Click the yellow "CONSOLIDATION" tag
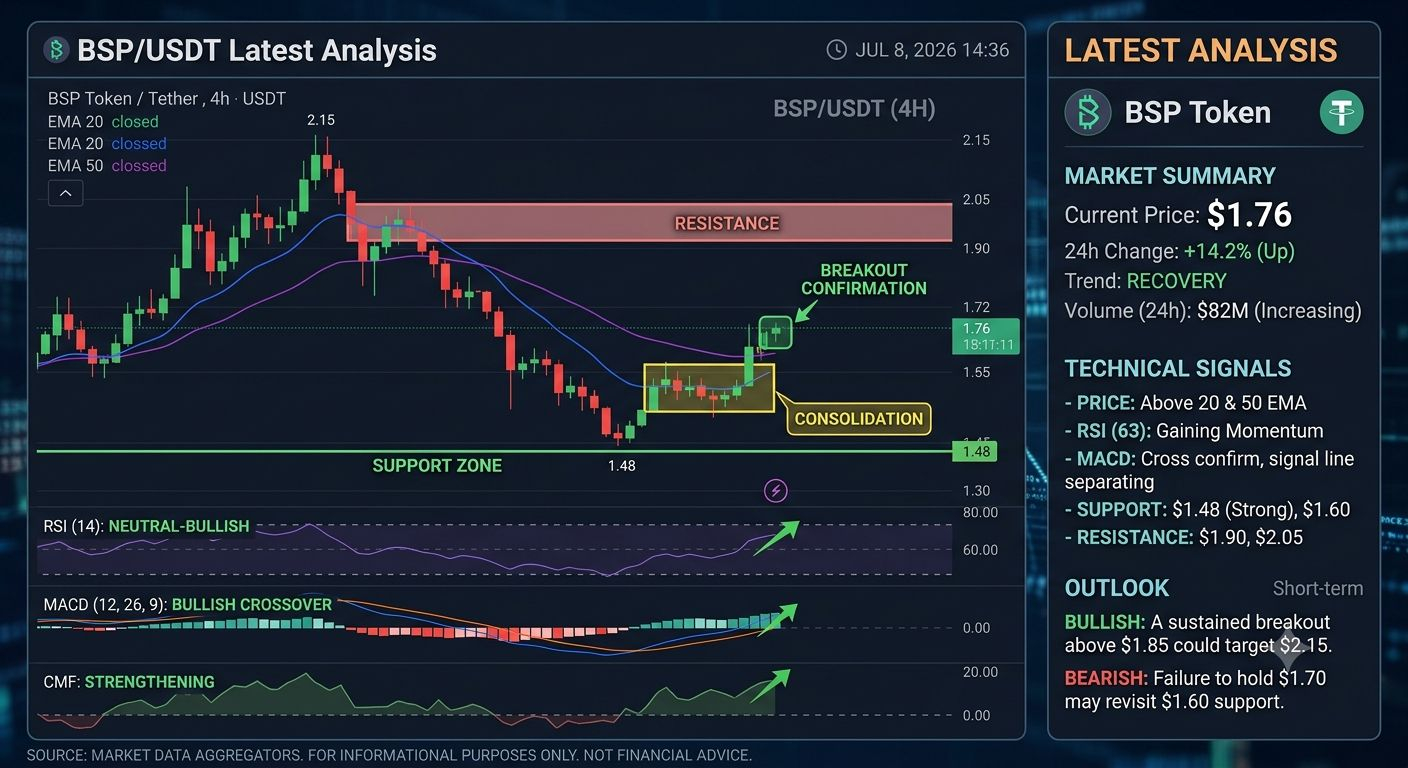The height and width of the screenshot is (768, 1408). 859,419
